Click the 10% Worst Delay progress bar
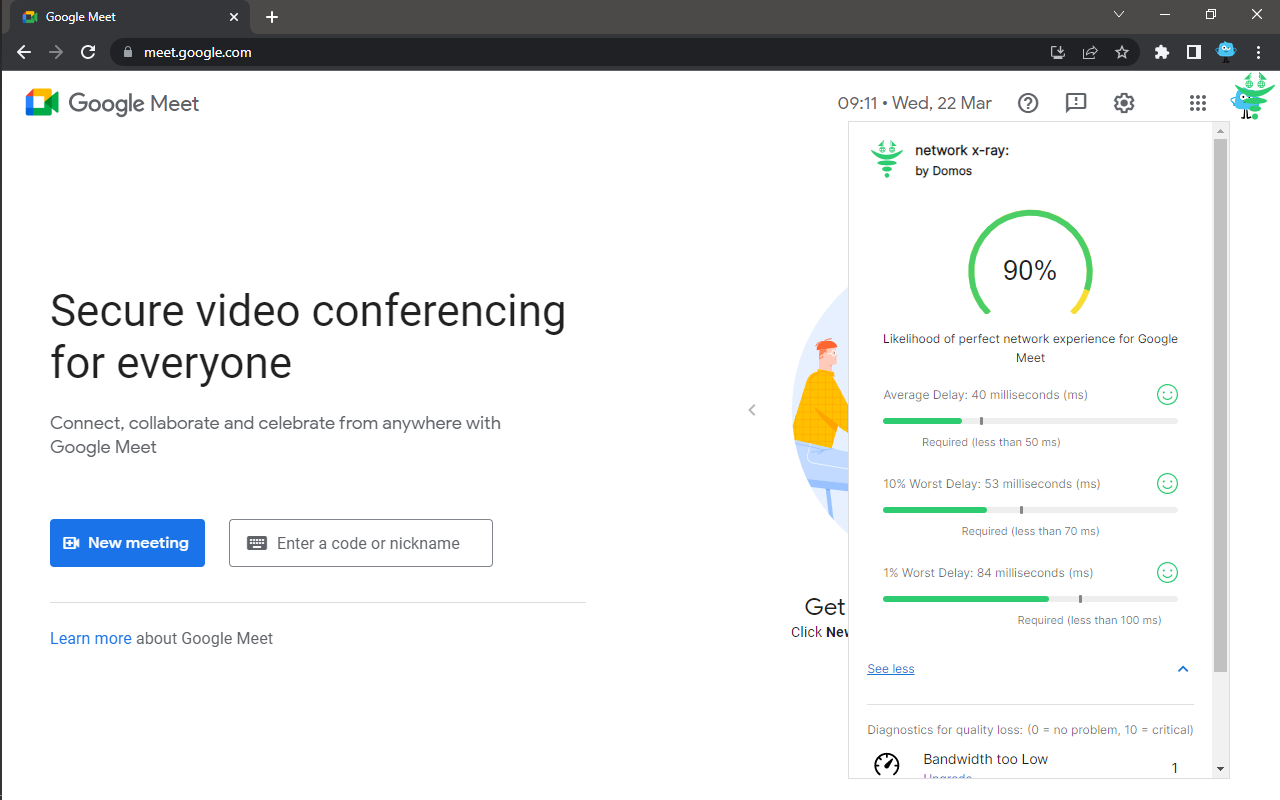 tap(1030, 510)
